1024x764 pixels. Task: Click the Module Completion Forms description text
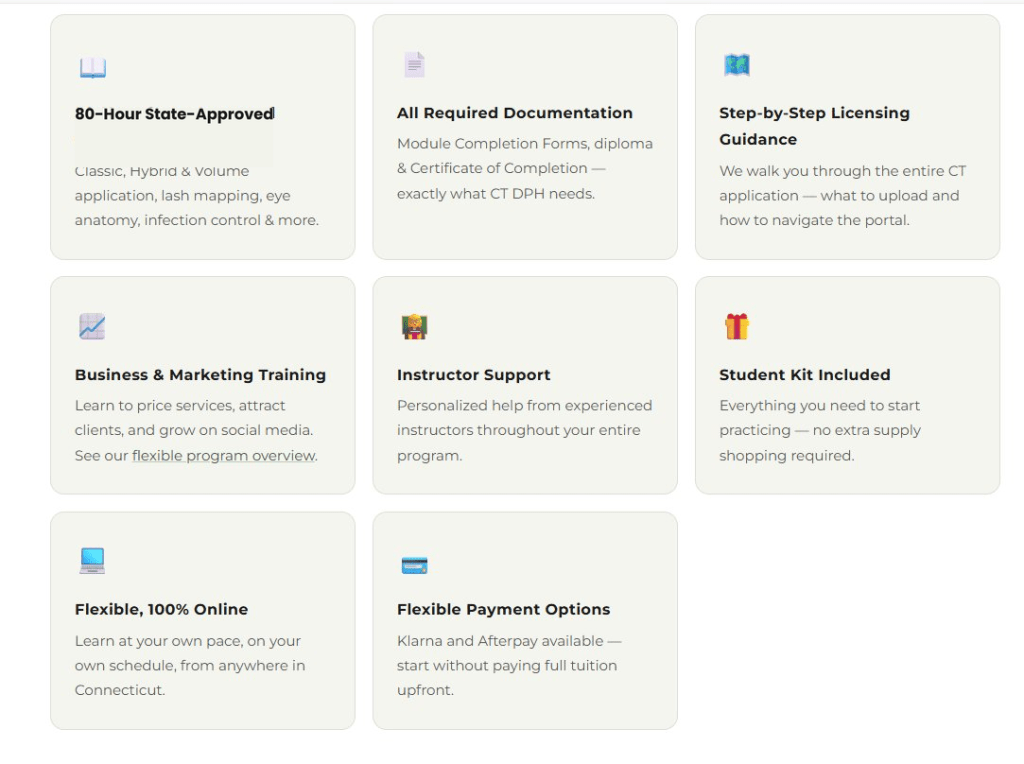(x=524, y=168)
